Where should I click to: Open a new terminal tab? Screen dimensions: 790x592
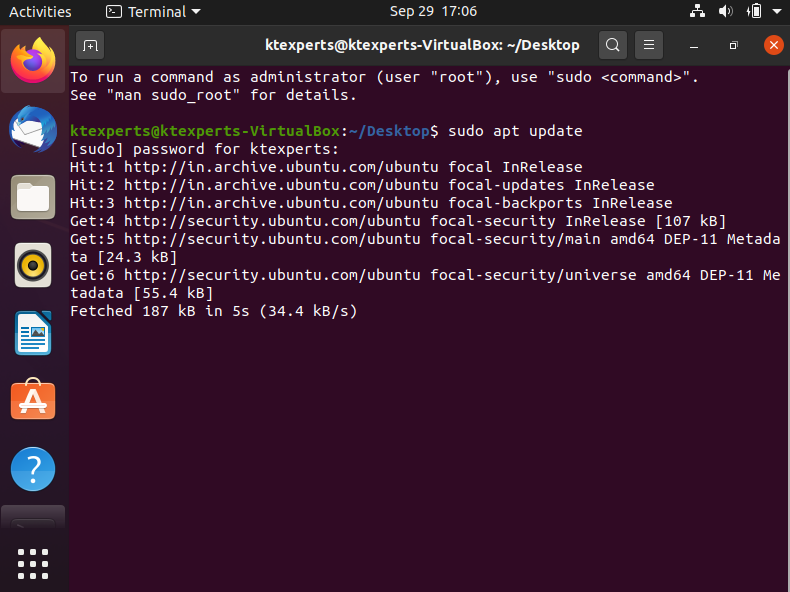click(x=90, y=46)
